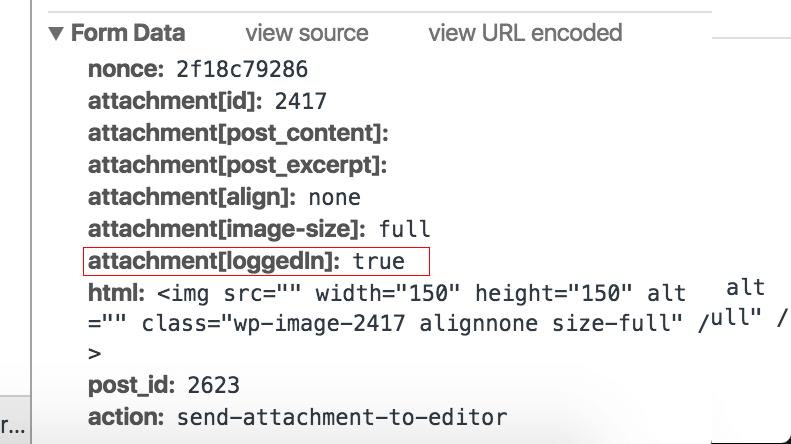Select the image-size value full

[x=405, y=229]
